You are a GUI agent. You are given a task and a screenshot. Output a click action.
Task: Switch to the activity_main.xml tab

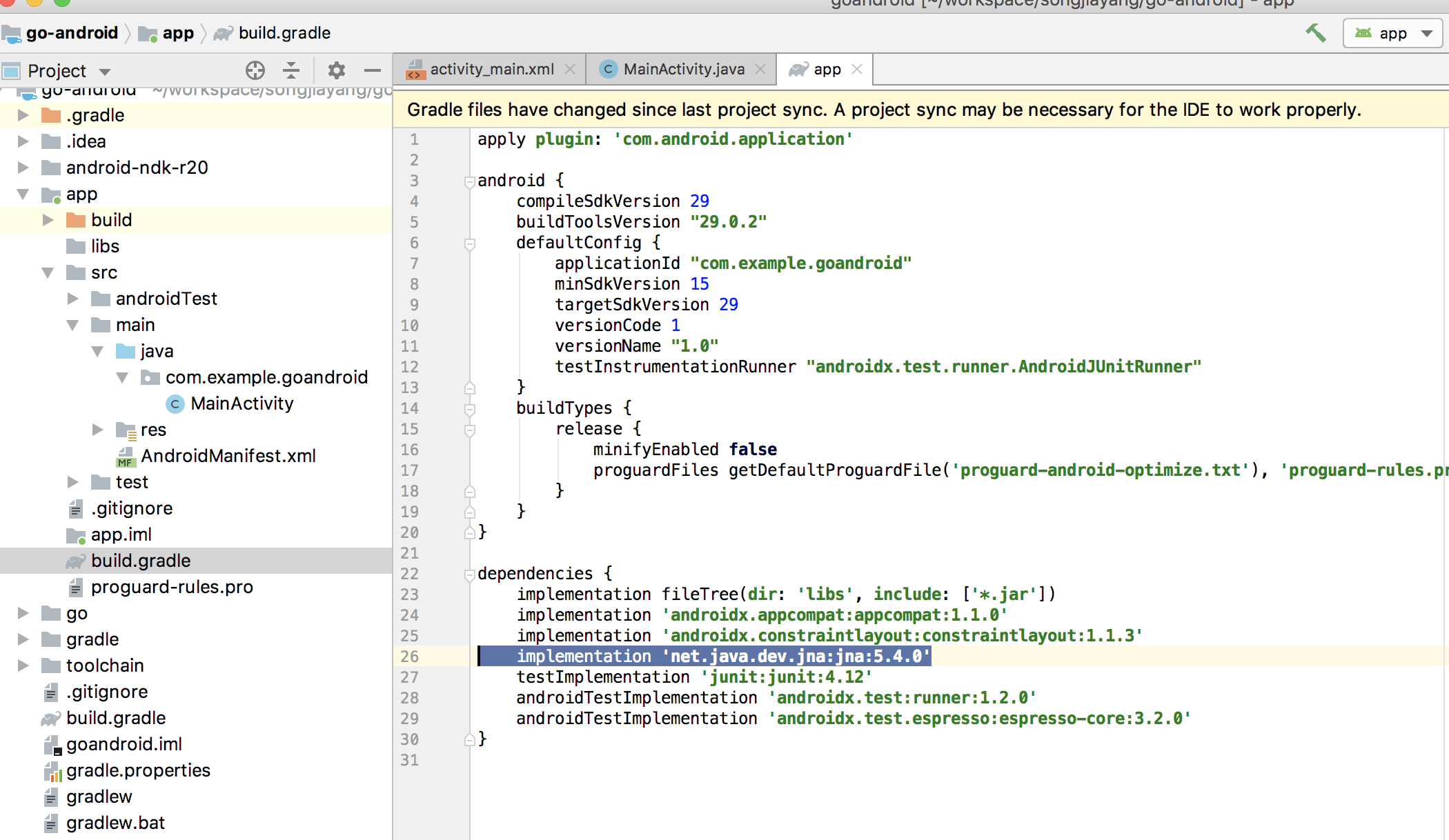point(492,69)
